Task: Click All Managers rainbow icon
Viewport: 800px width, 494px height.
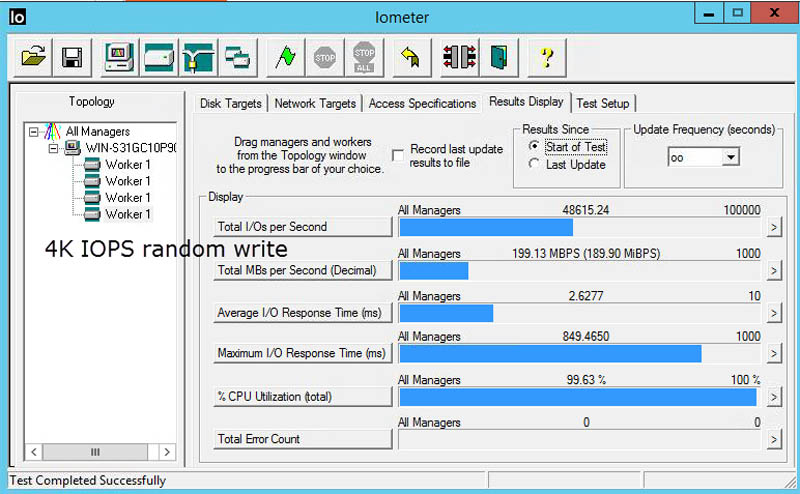Action: 52,131
